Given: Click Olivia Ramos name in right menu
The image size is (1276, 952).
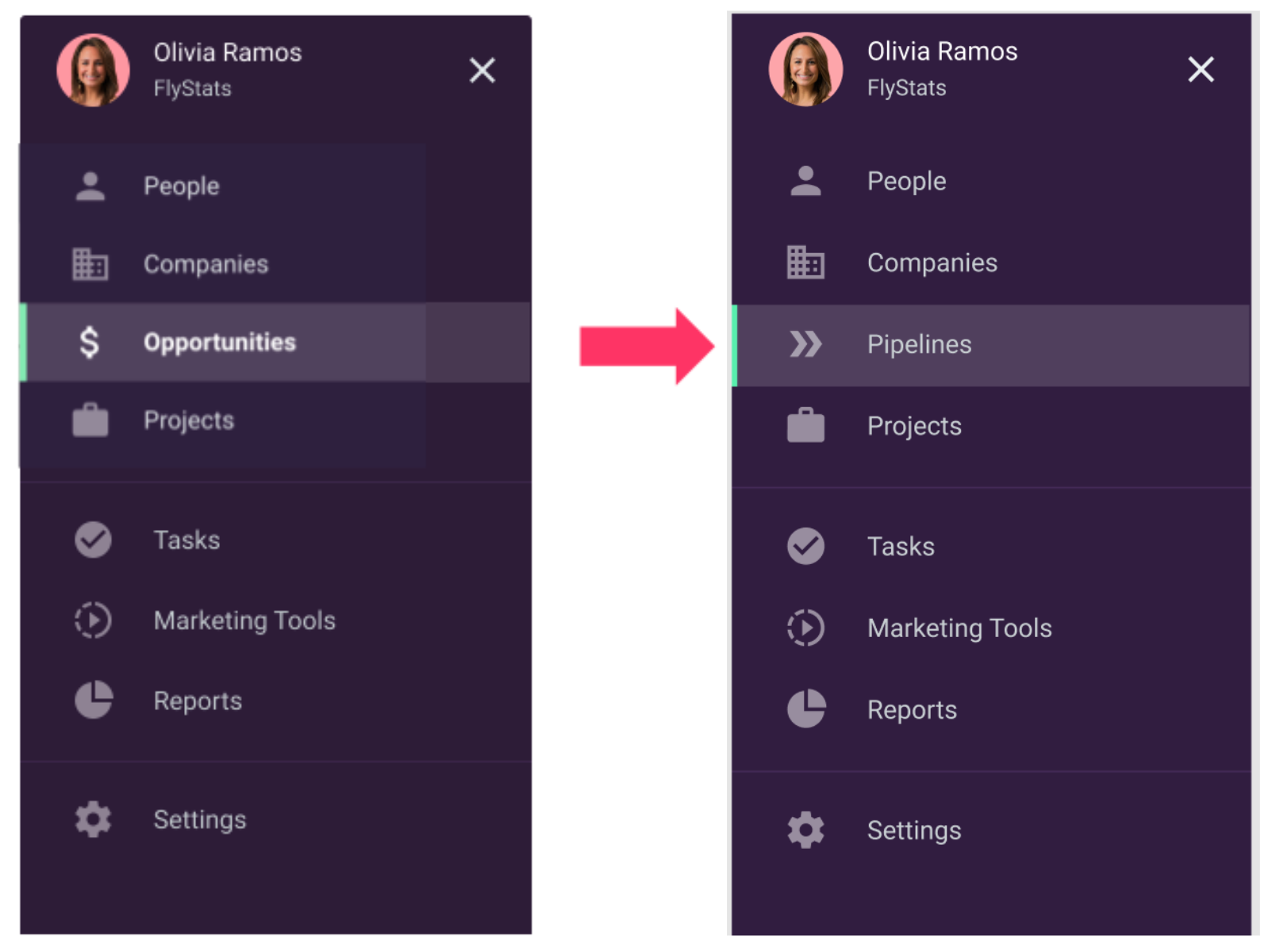Looking at the screenshot, I should pyautogui.click(x=942, y=52).
